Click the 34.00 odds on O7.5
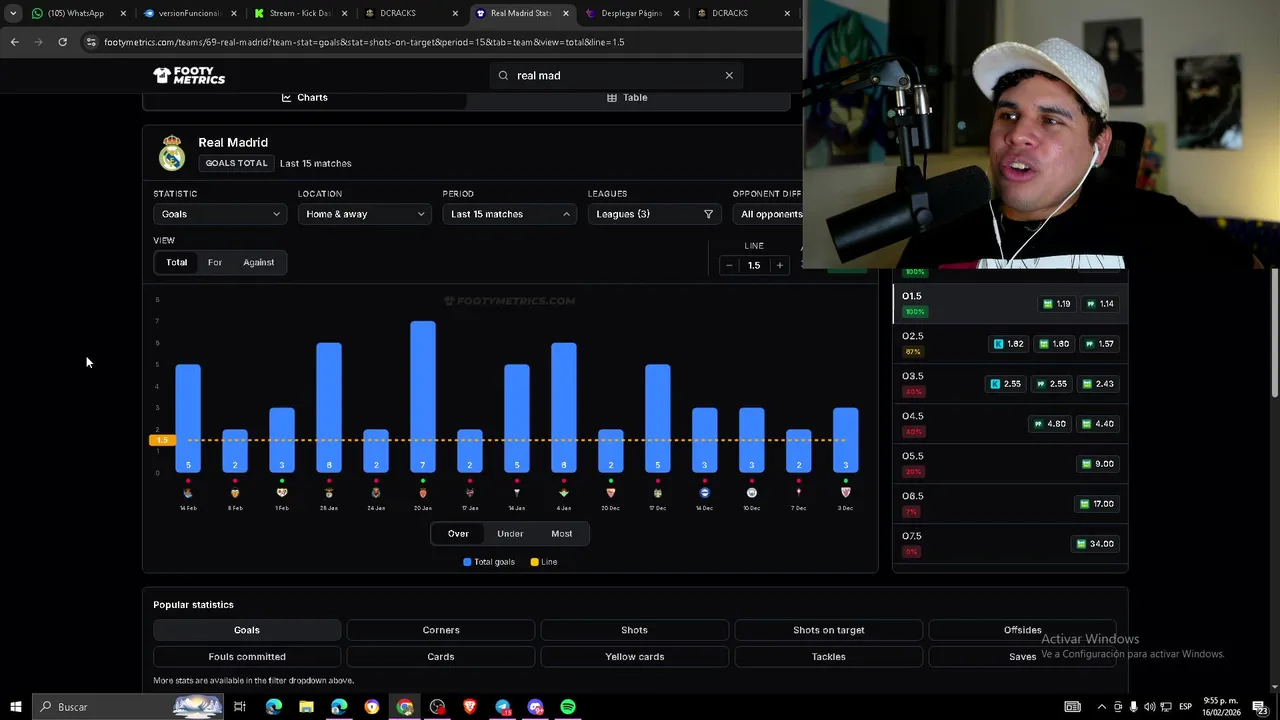 click(1096, 544)
